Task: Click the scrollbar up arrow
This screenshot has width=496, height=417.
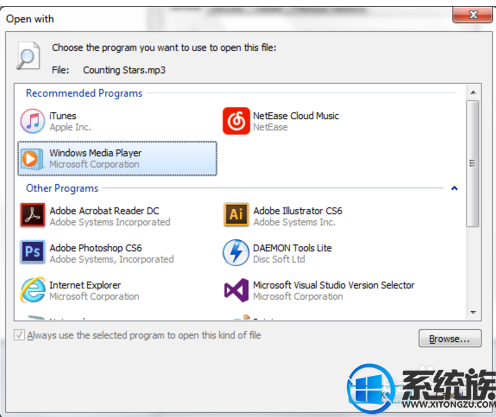Action: point(473,92)
